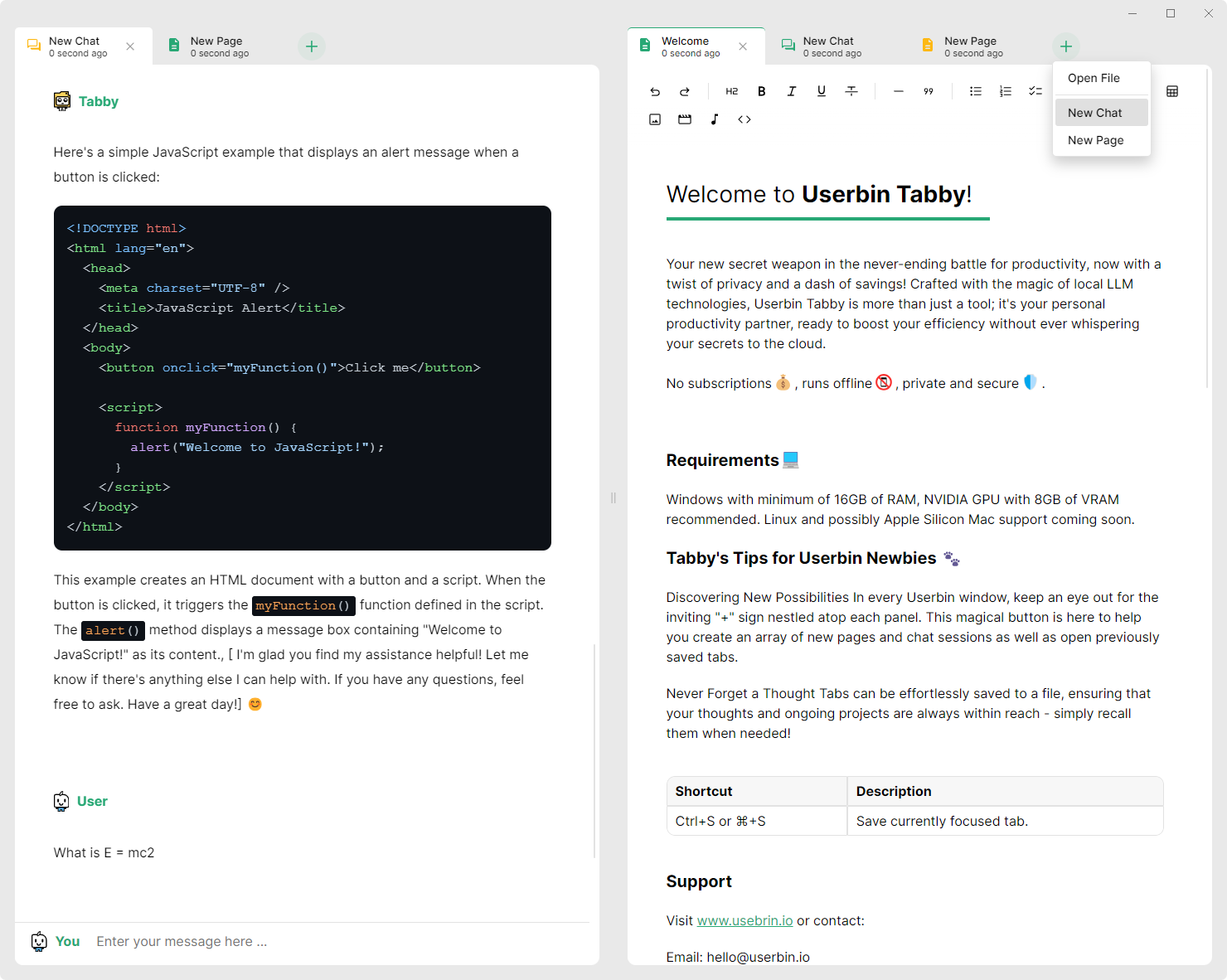Create a numbered list
Screen dimensions: 1227x980
[x=1006, y=91]
